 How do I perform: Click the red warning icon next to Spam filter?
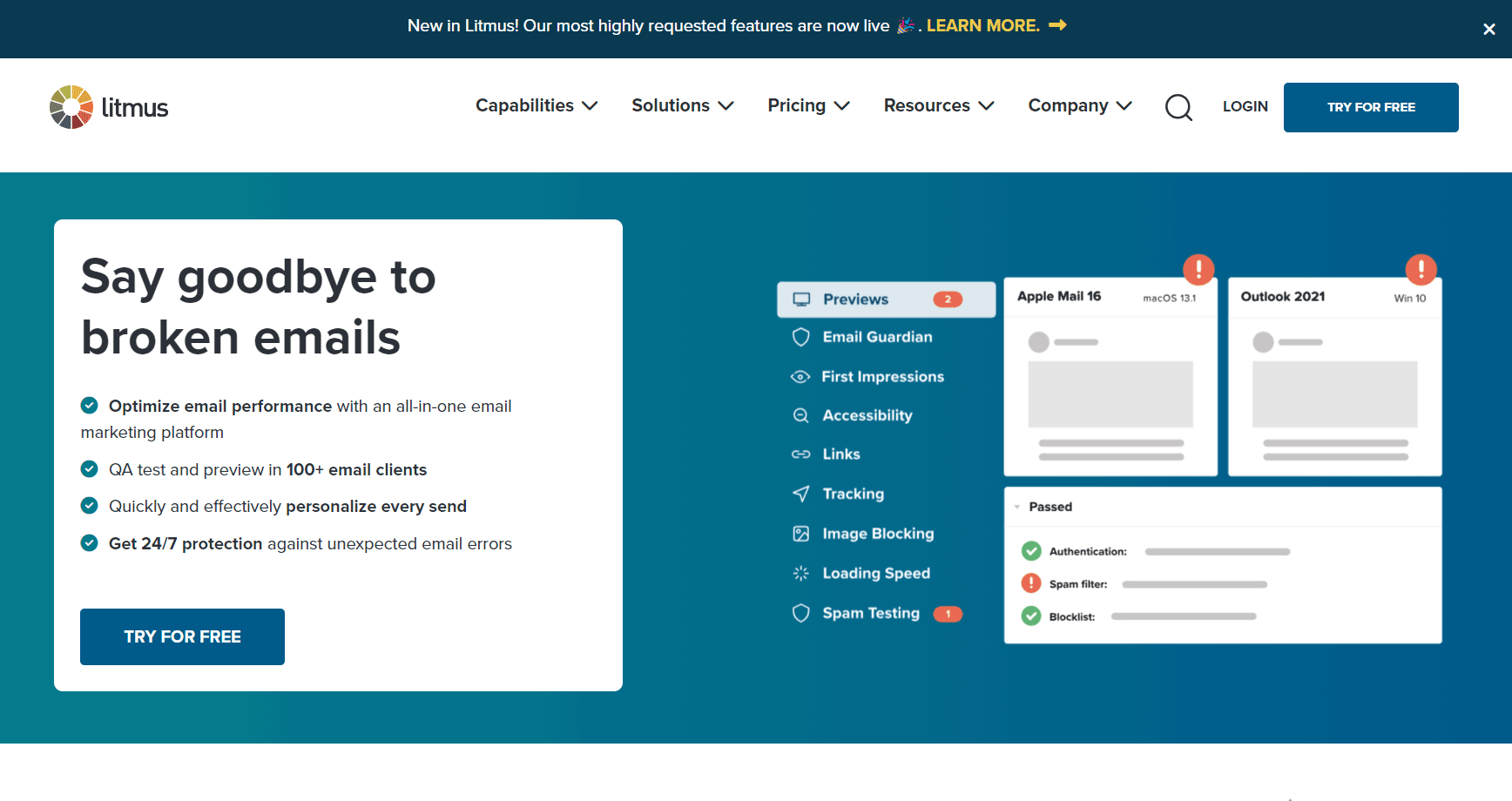[x=1031, y=583]
